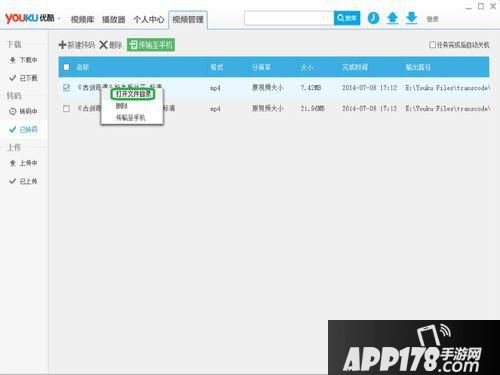The width and height of the screenshot is (500, 375).
Task: Open 上传中 in the sidebar
Action: (x=24, y=163)
